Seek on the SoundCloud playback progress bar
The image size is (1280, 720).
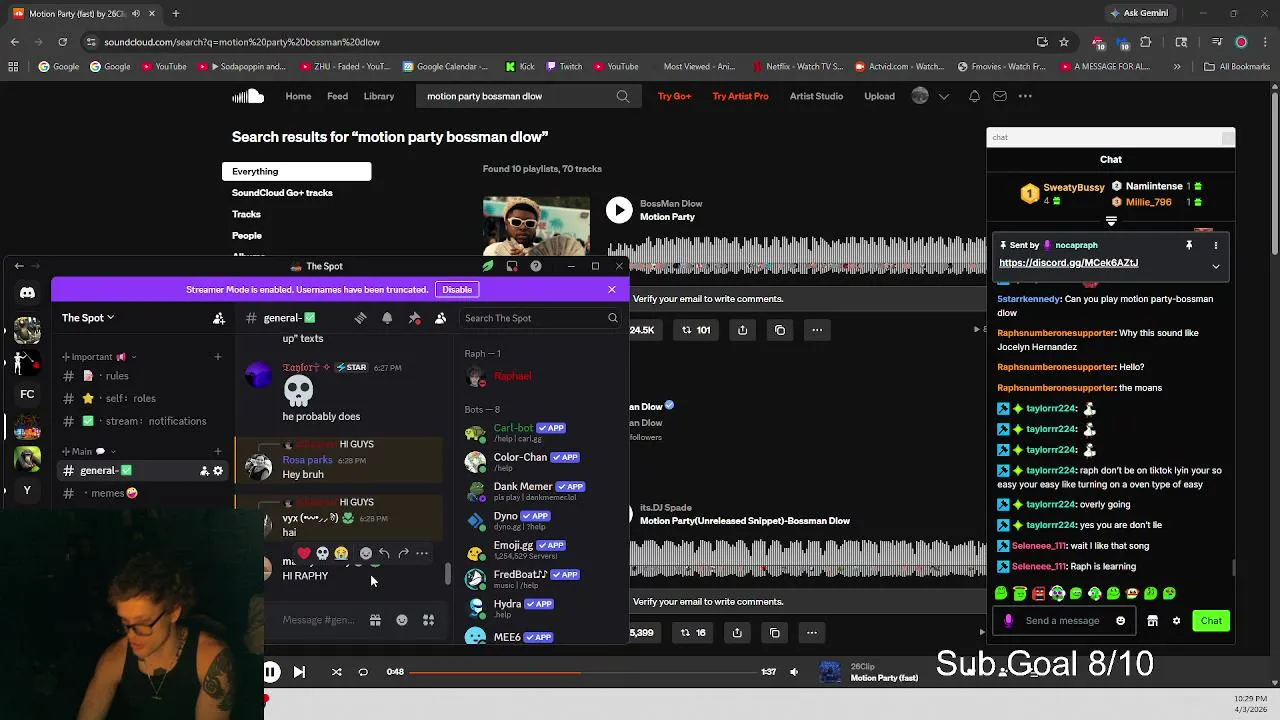click(581, 672)
